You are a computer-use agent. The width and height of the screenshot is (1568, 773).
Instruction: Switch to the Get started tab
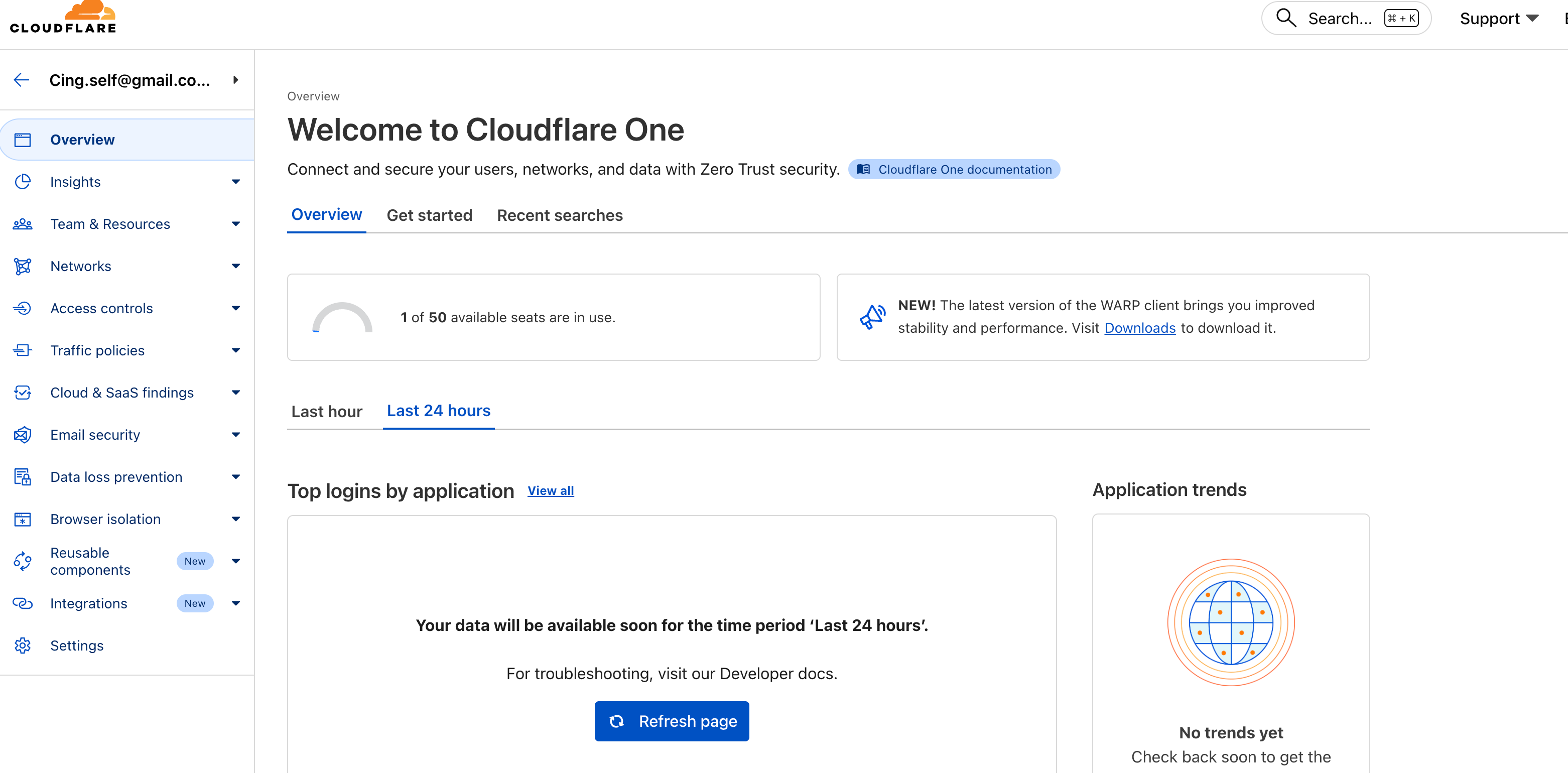tap(429, 215)
